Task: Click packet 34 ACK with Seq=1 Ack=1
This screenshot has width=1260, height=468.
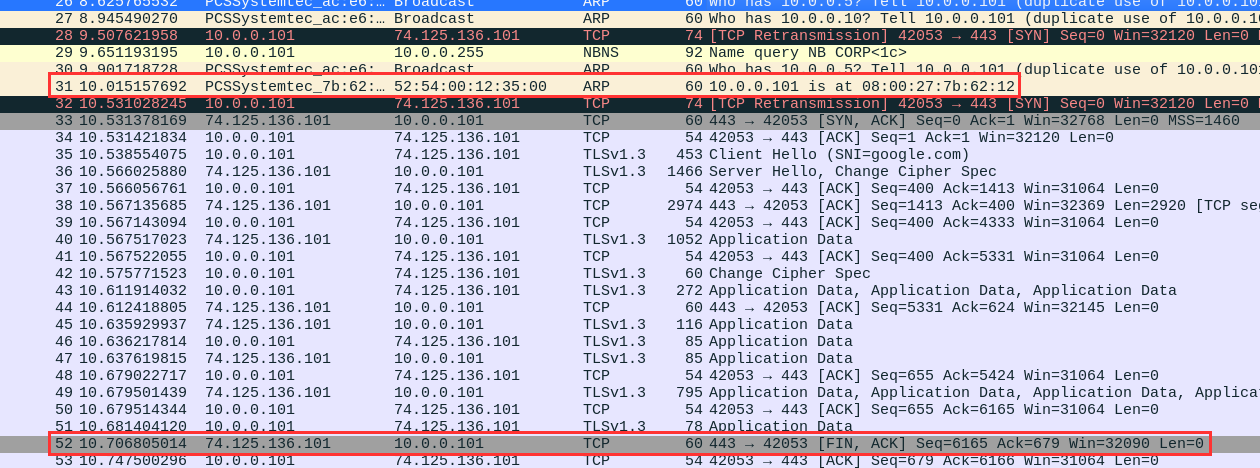Action: [630, 137]
